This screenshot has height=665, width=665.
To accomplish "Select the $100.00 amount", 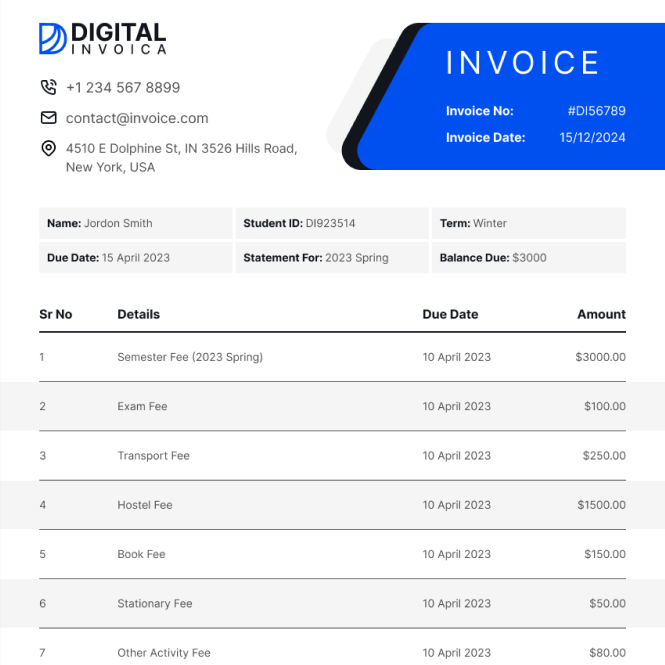I will (605, 406).
